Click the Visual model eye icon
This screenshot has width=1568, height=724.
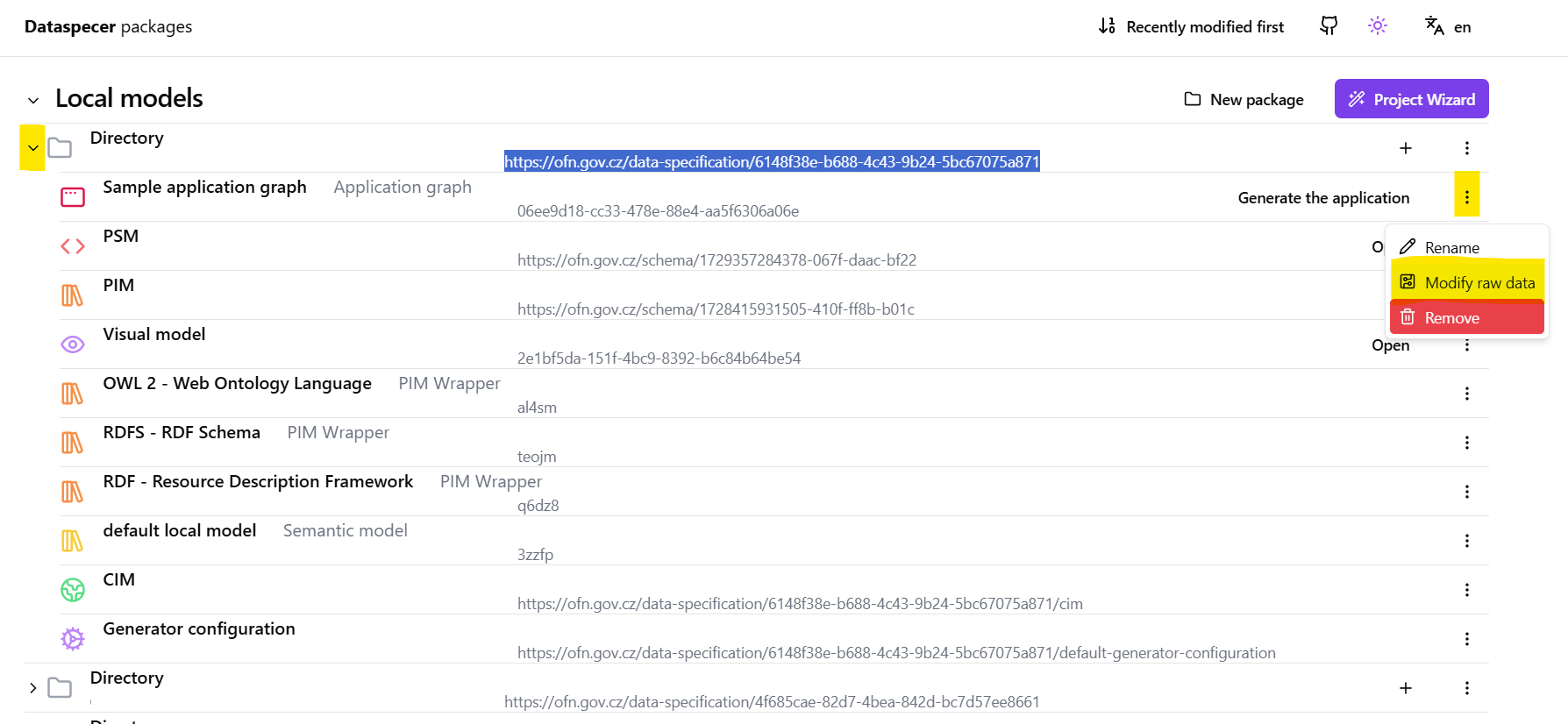point(73,344)
